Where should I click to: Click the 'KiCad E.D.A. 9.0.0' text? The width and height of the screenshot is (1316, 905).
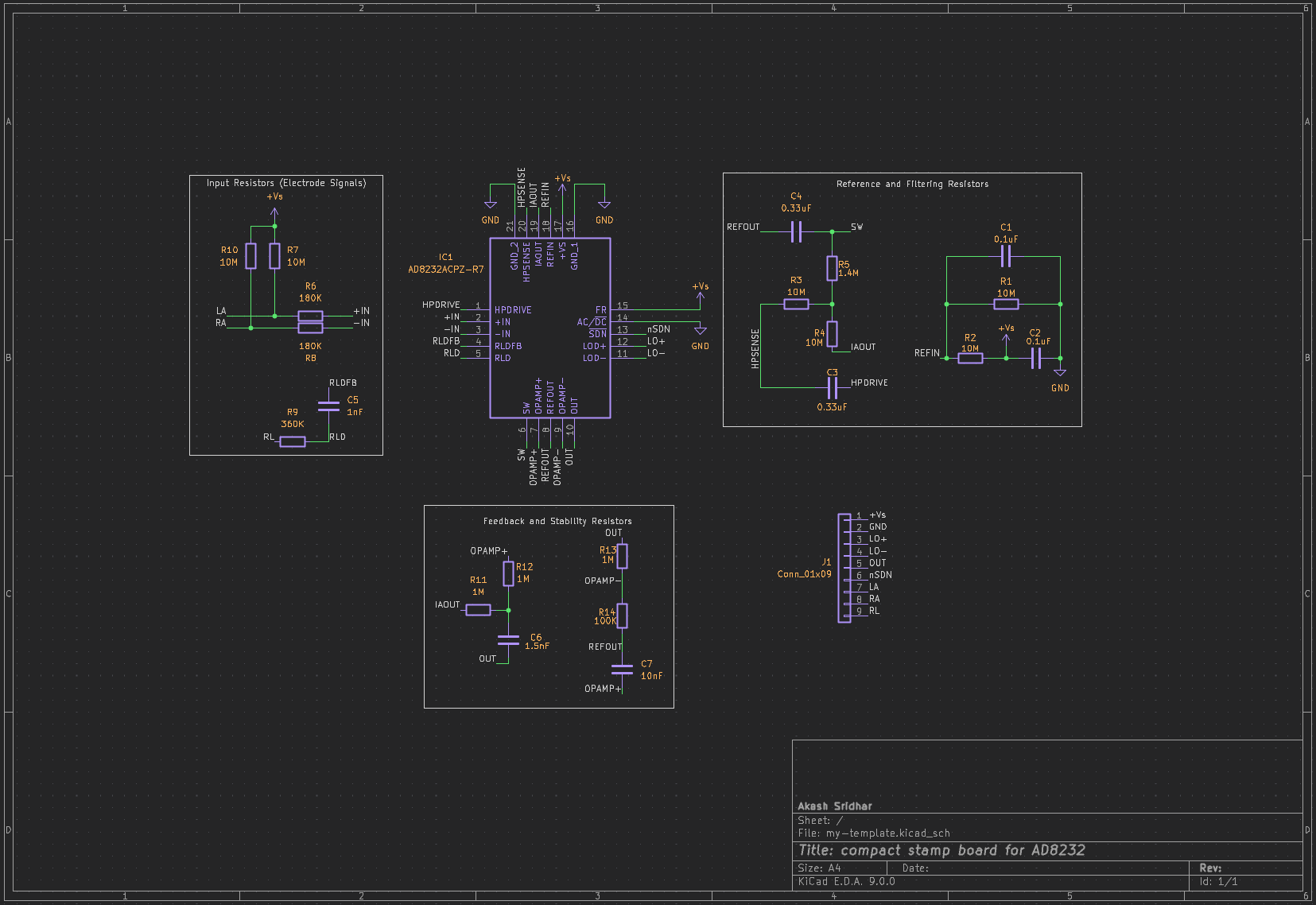[846, 882]
